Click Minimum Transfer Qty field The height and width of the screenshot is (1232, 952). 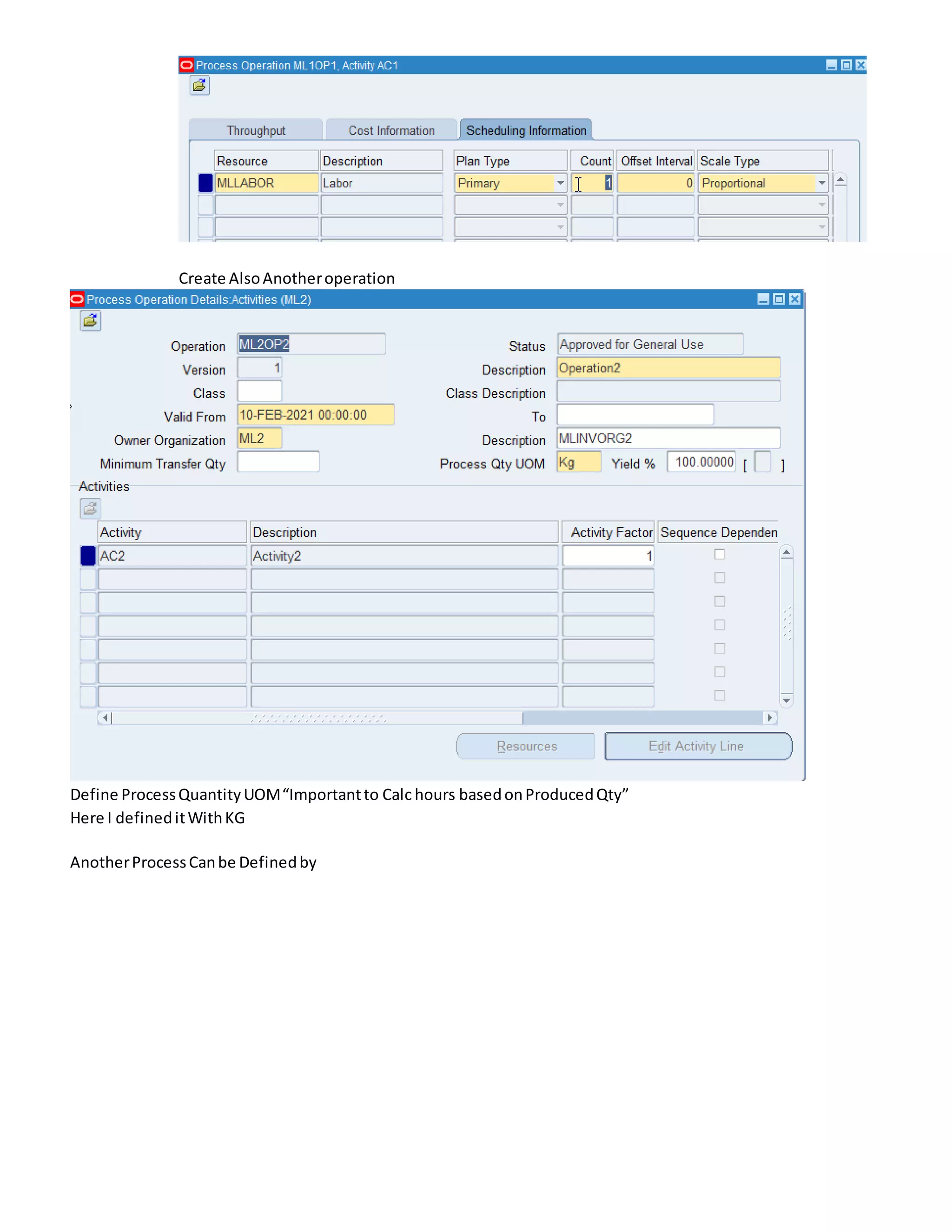point(278,462)
